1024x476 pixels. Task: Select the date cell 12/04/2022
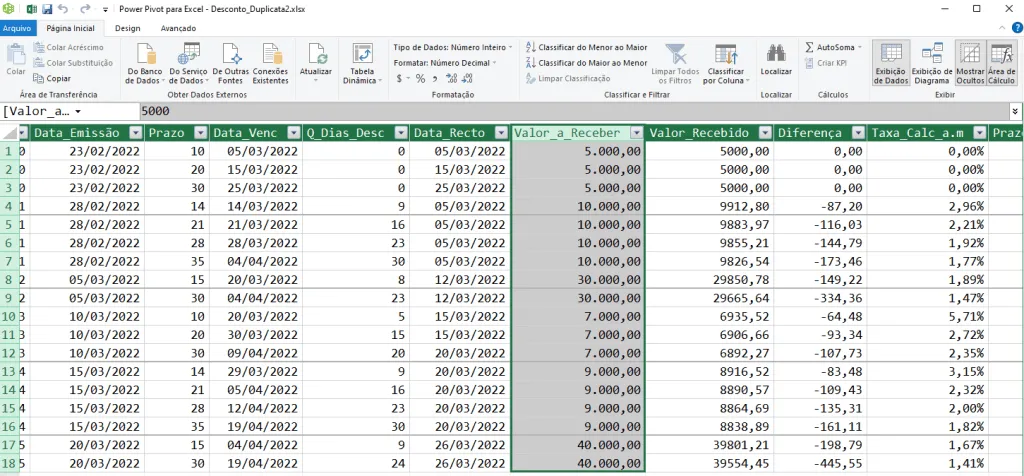[x=255, y=408]
